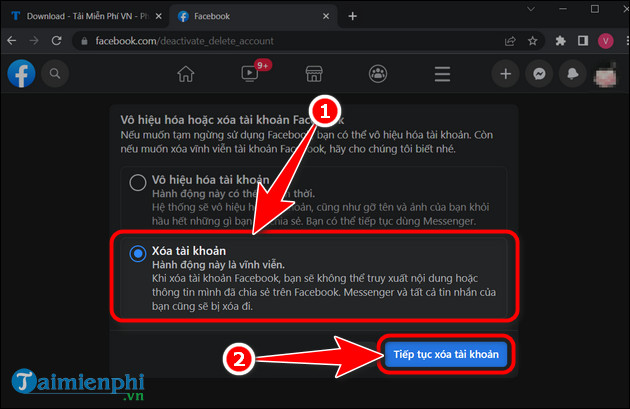
Task: Maximize the browser window
Action: [595, 9]
